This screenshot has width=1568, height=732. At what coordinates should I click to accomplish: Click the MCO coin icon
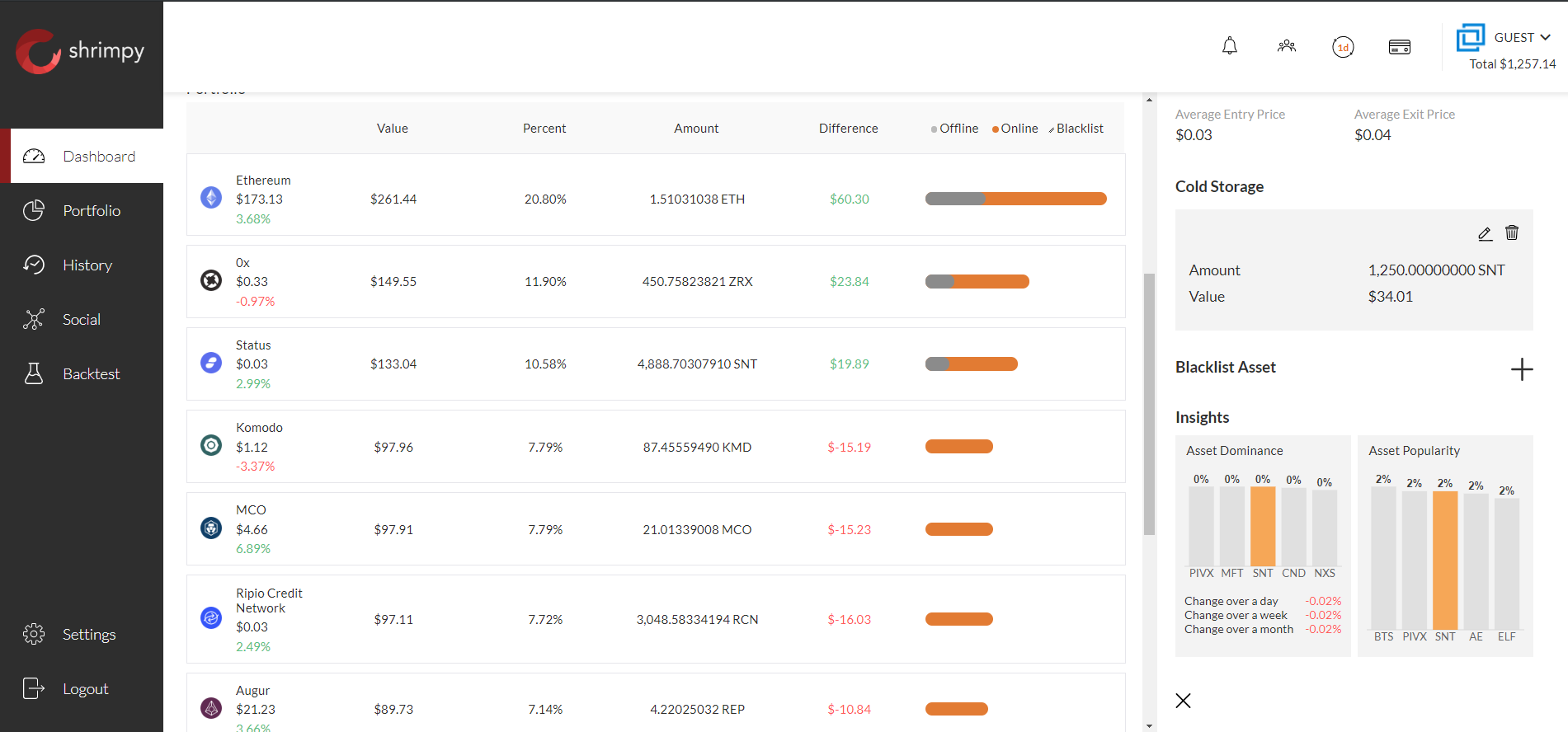[x=211, y=528]
